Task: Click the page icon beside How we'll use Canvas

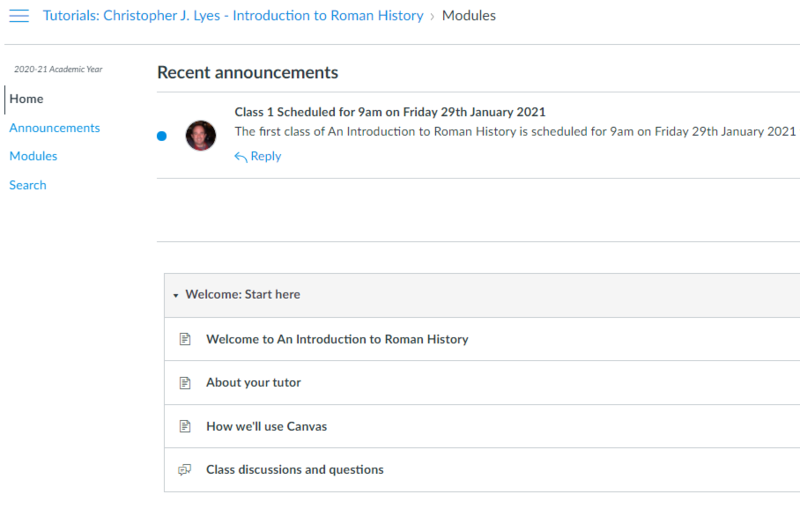Action: [x=185, y=426]
